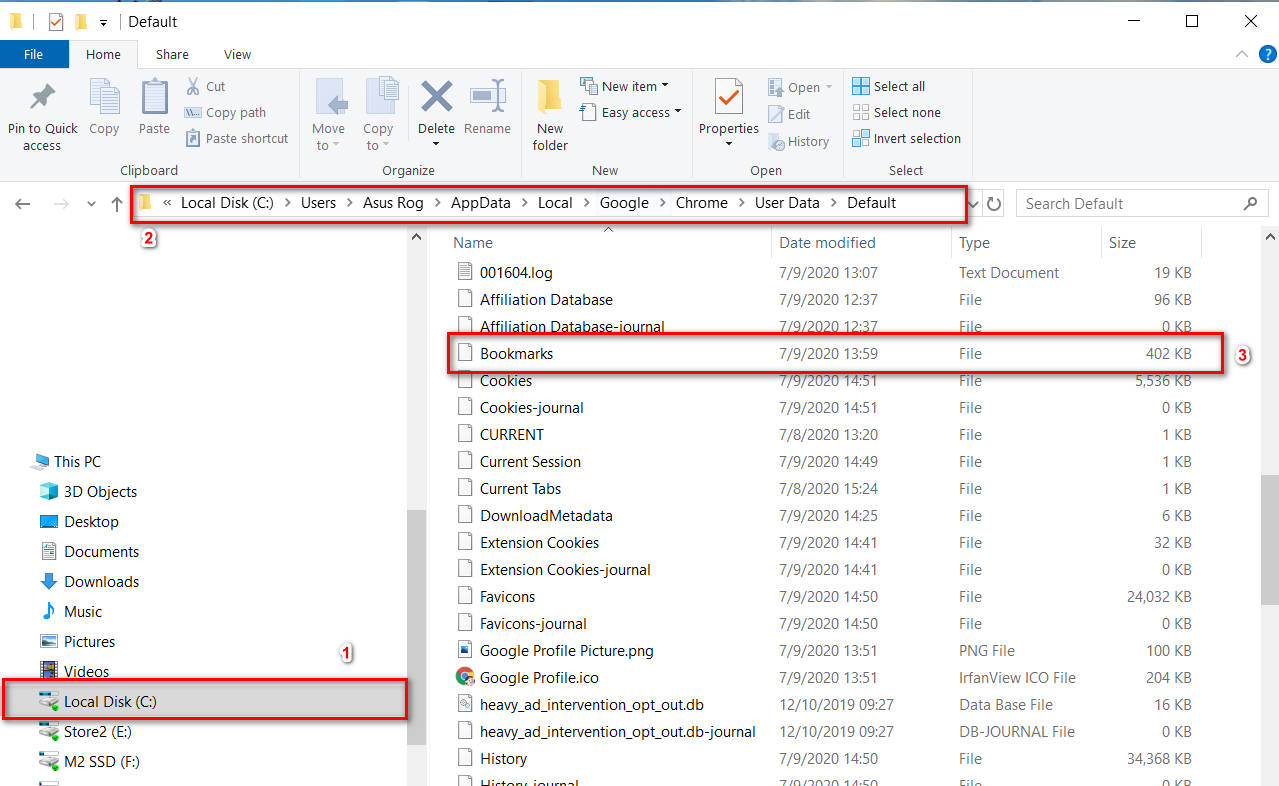Click the navigate back arrow
The height and width of the screenshot is (786, 1279).
tap(22, 203)
